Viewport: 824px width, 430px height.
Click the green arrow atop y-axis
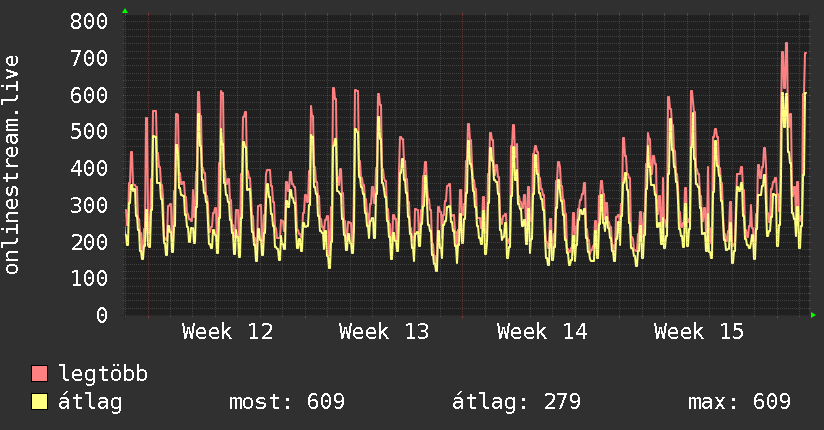(x=125, y=11)
